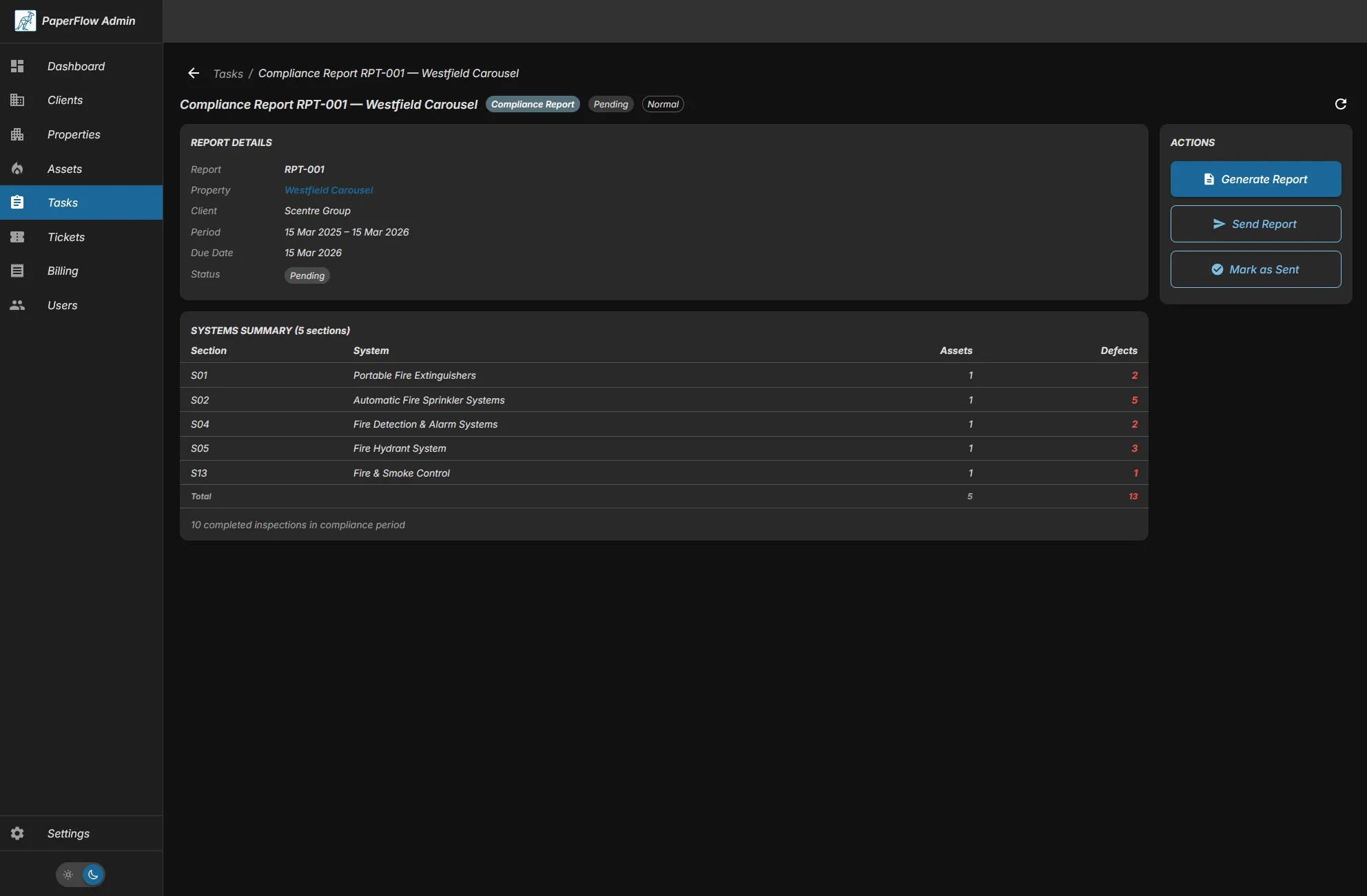Open Settings via the gear icon
This screenshot has width=1367, height=896.
pyautogui.click(x=17, y=833)
